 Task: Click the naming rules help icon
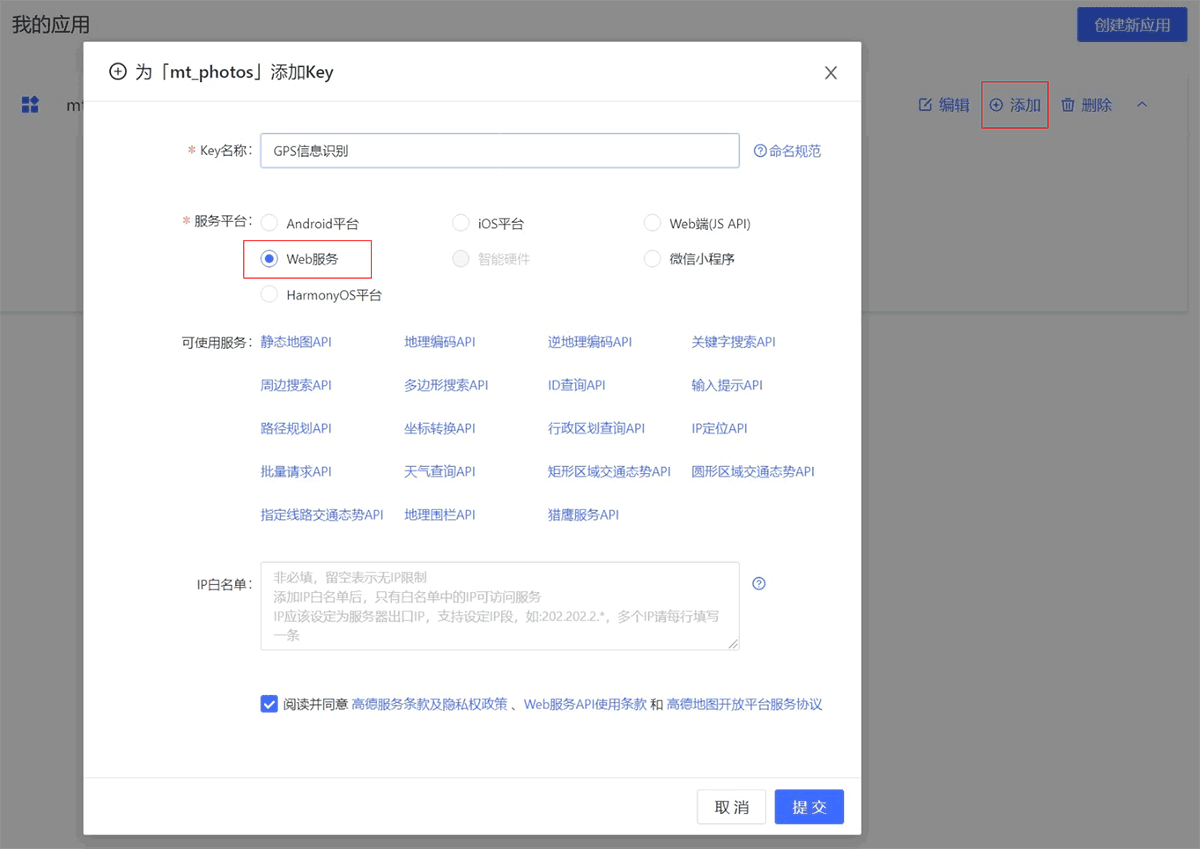pos(760,151)
